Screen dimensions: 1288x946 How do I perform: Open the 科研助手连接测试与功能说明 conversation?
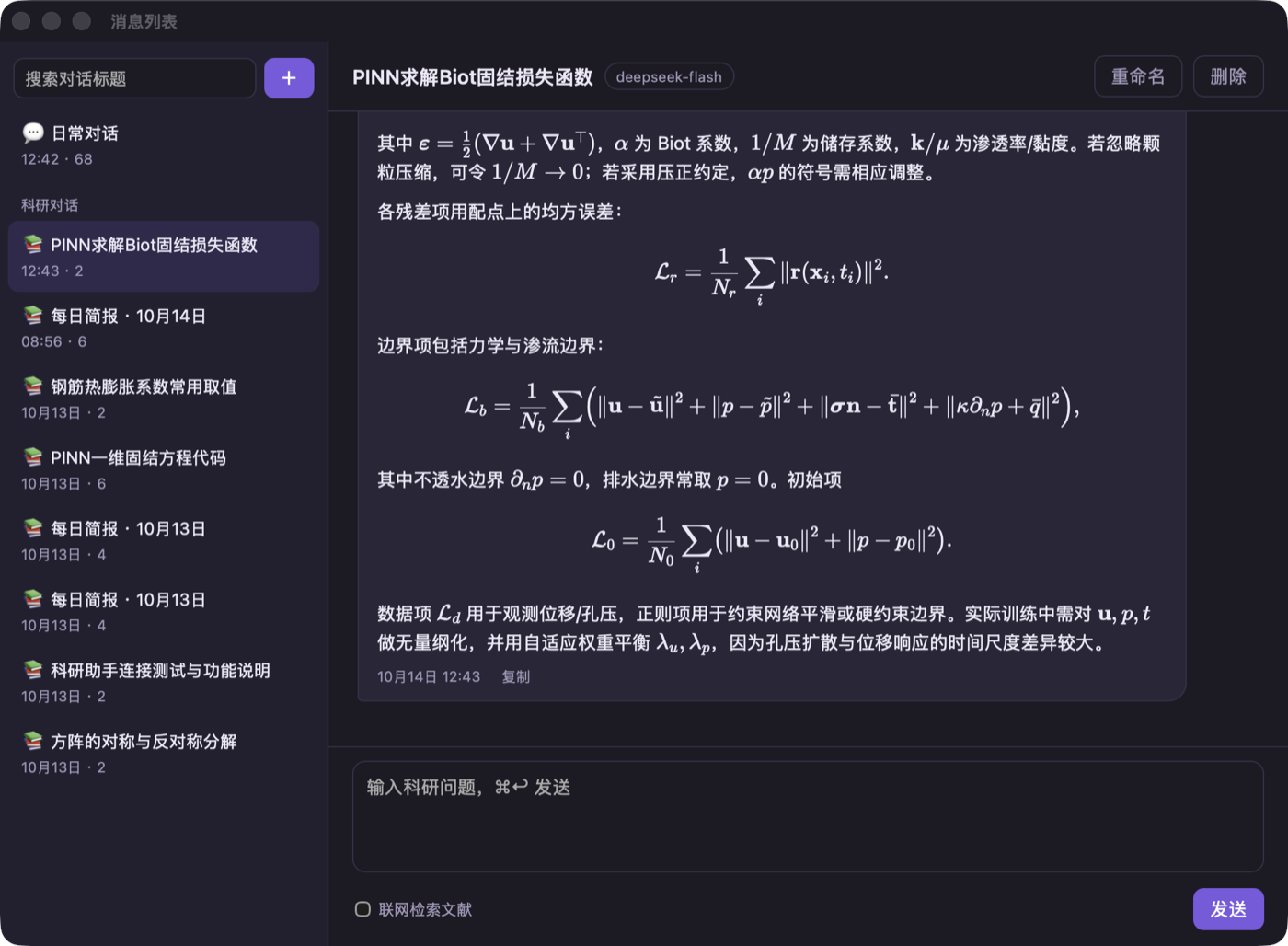(164, 682)
